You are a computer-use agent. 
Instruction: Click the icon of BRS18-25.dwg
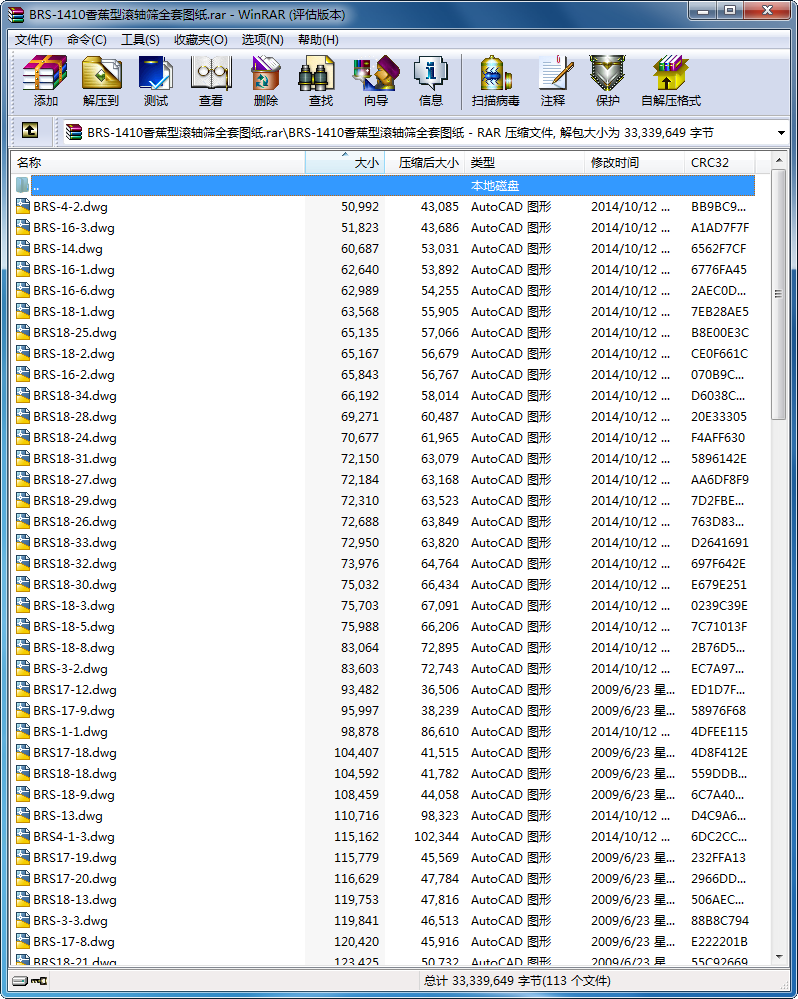coord(23,333)
